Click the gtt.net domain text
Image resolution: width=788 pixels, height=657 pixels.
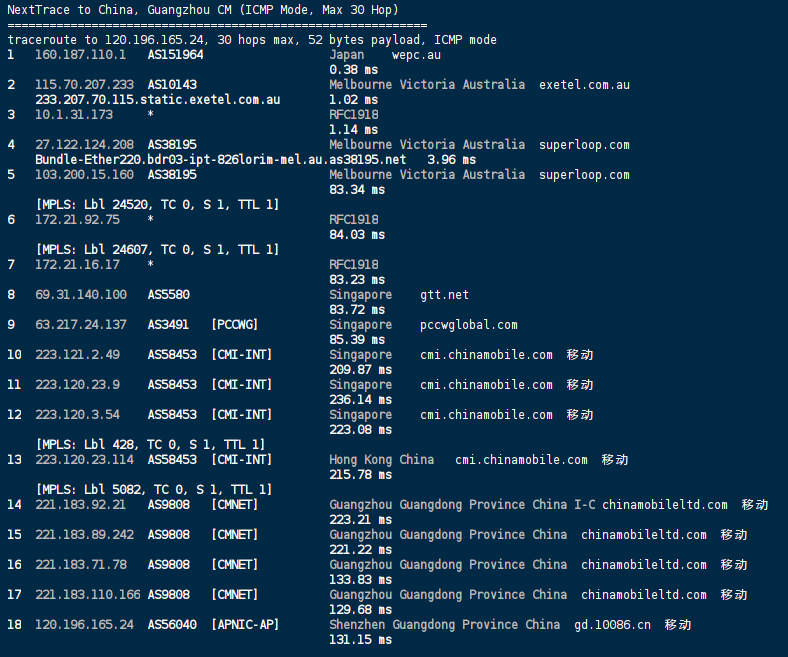pos(444,295)
